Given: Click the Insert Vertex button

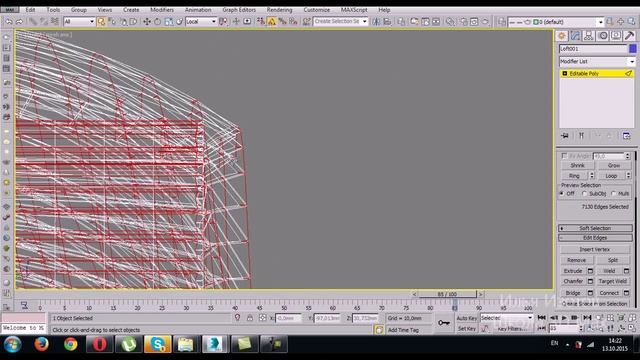Looking at the screenshot, I should pyautogui.click(x=595, y=249).
